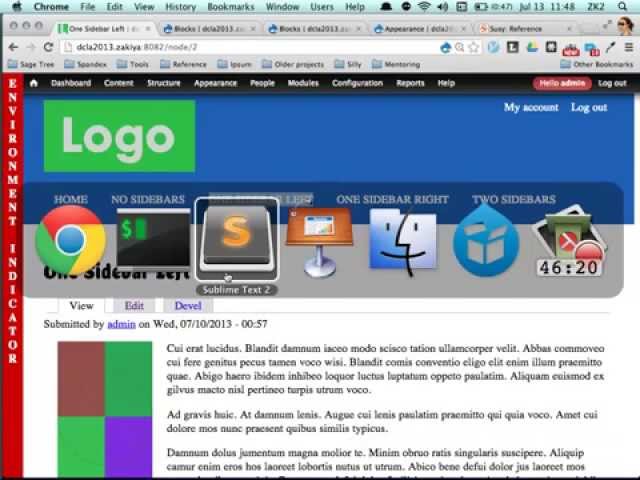Screen dimensions: 640x480
Task: Open Content in admin toolbar
Action: click(119, 83)
